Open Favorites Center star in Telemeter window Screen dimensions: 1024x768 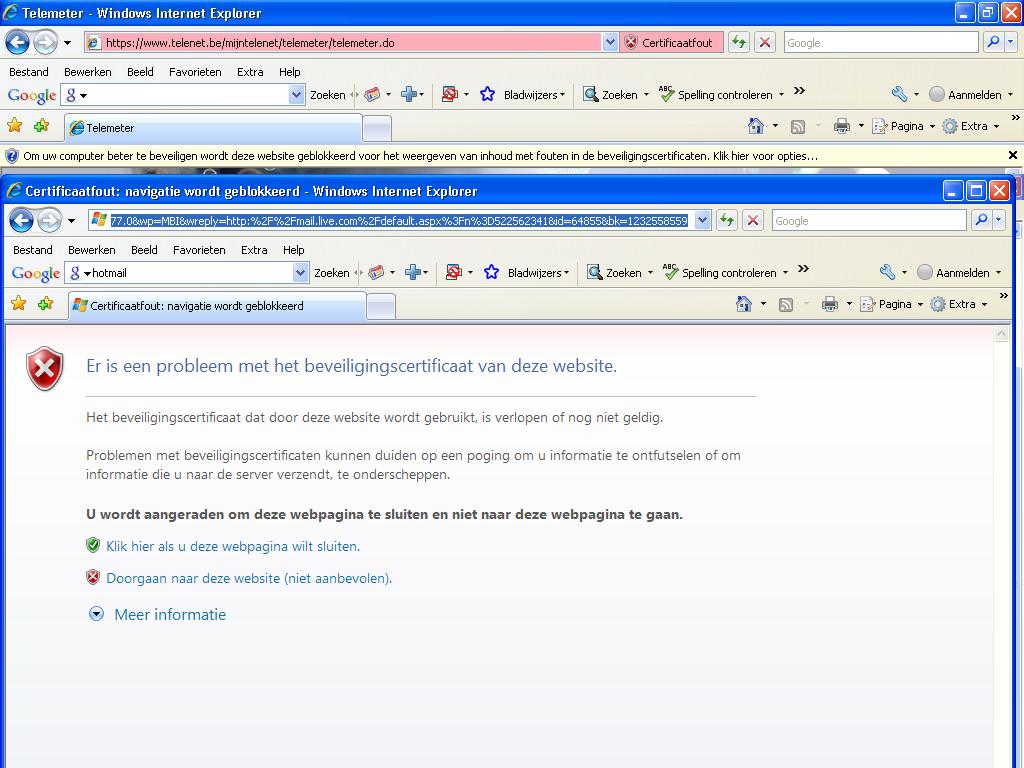[x=14, y=125]
